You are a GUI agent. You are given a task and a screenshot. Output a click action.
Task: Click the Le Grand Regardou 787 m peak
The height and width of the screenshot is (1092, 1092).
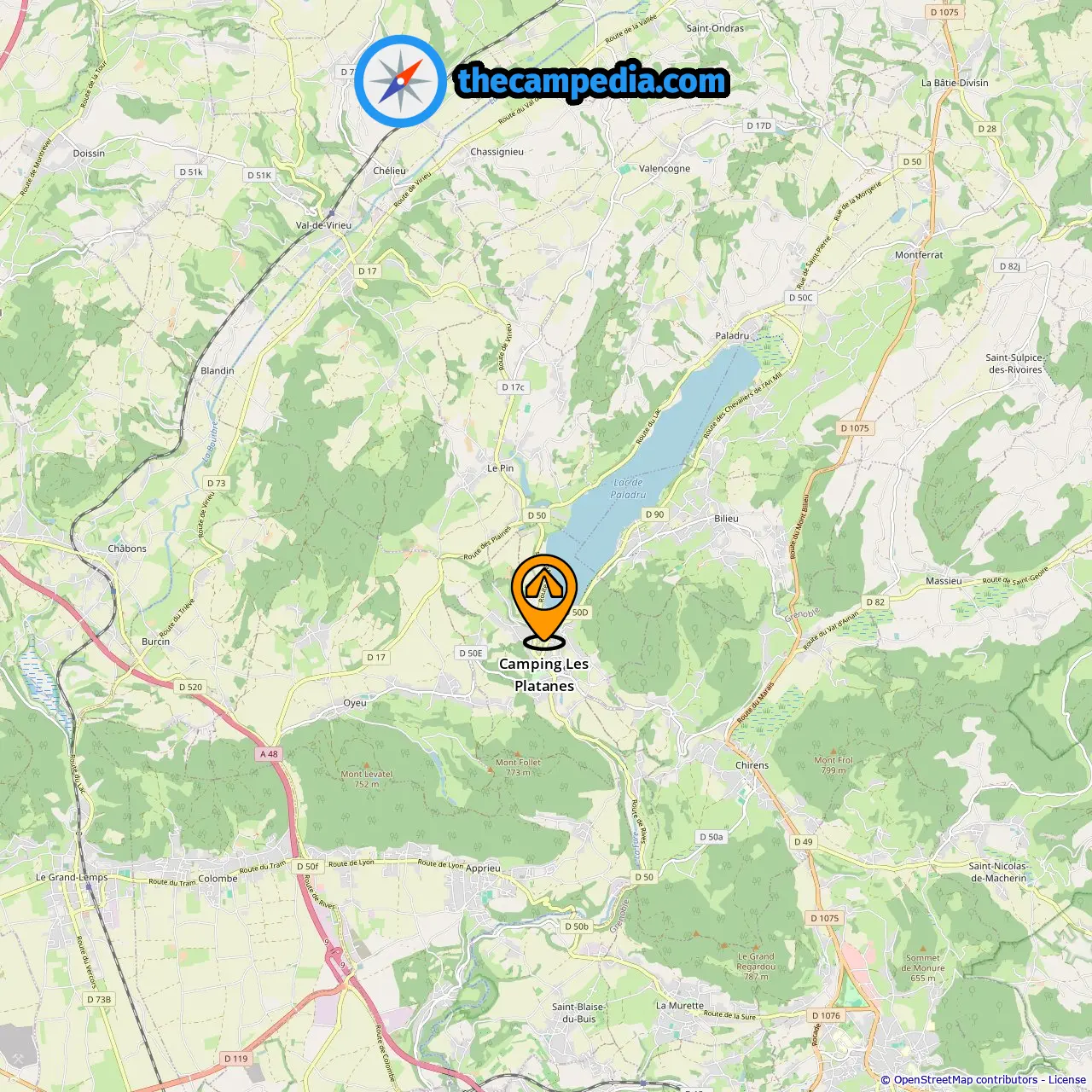coord(756,966)
